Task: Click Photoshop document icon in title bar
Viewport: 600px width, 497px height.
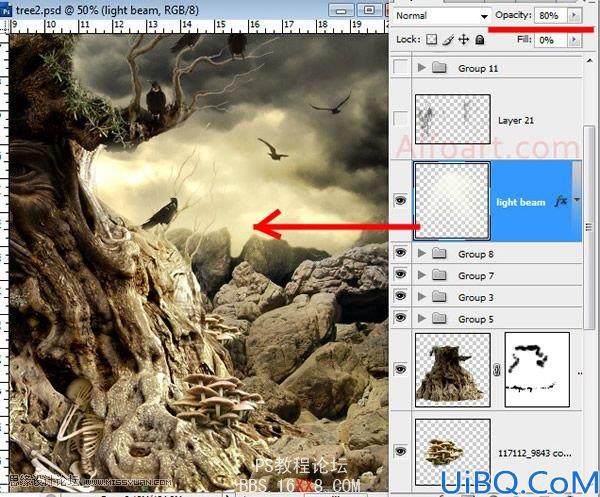Action: click(6, 11)
